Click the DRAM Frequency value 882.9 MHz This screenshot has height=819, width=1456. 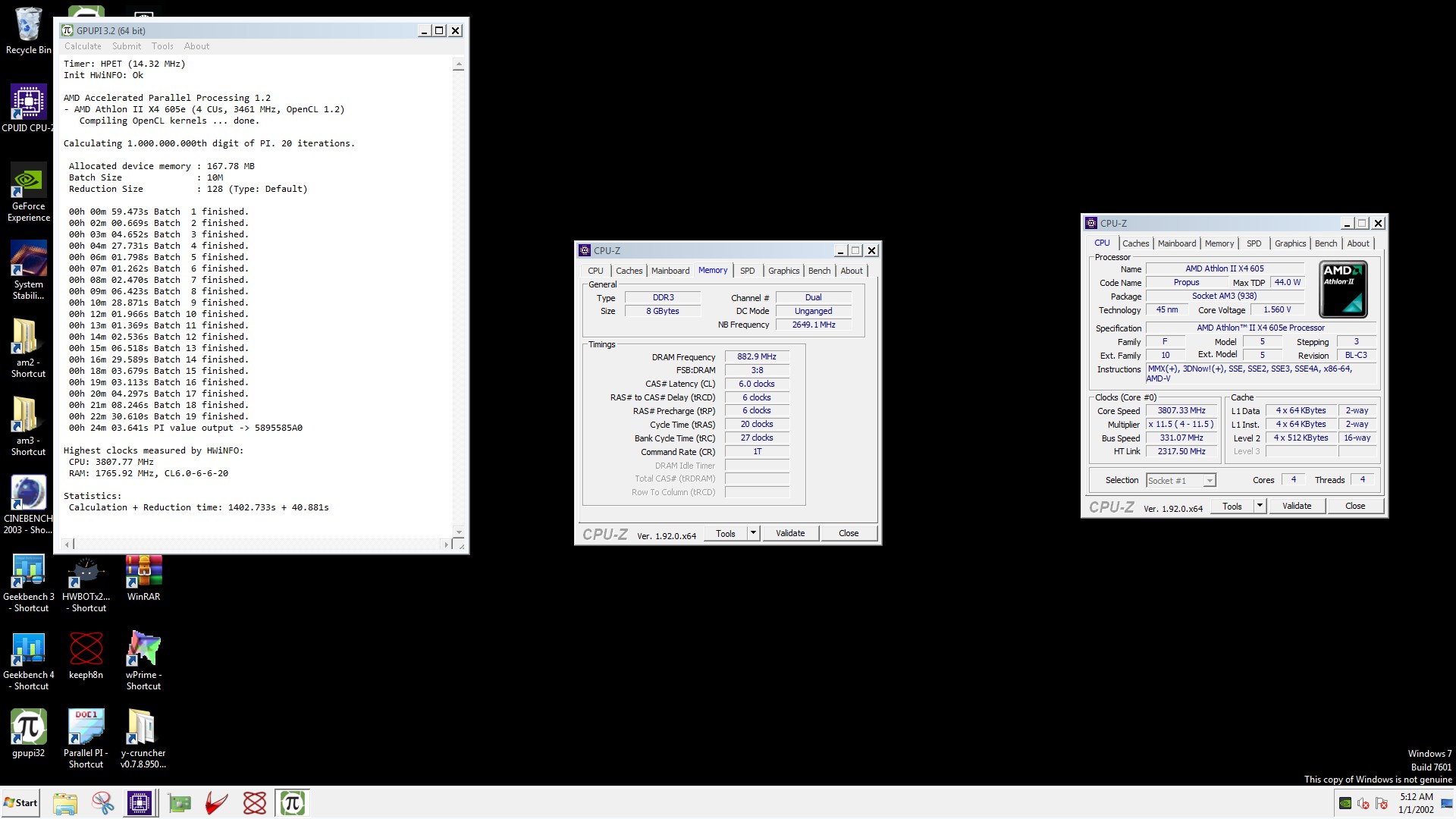point(757,356)
